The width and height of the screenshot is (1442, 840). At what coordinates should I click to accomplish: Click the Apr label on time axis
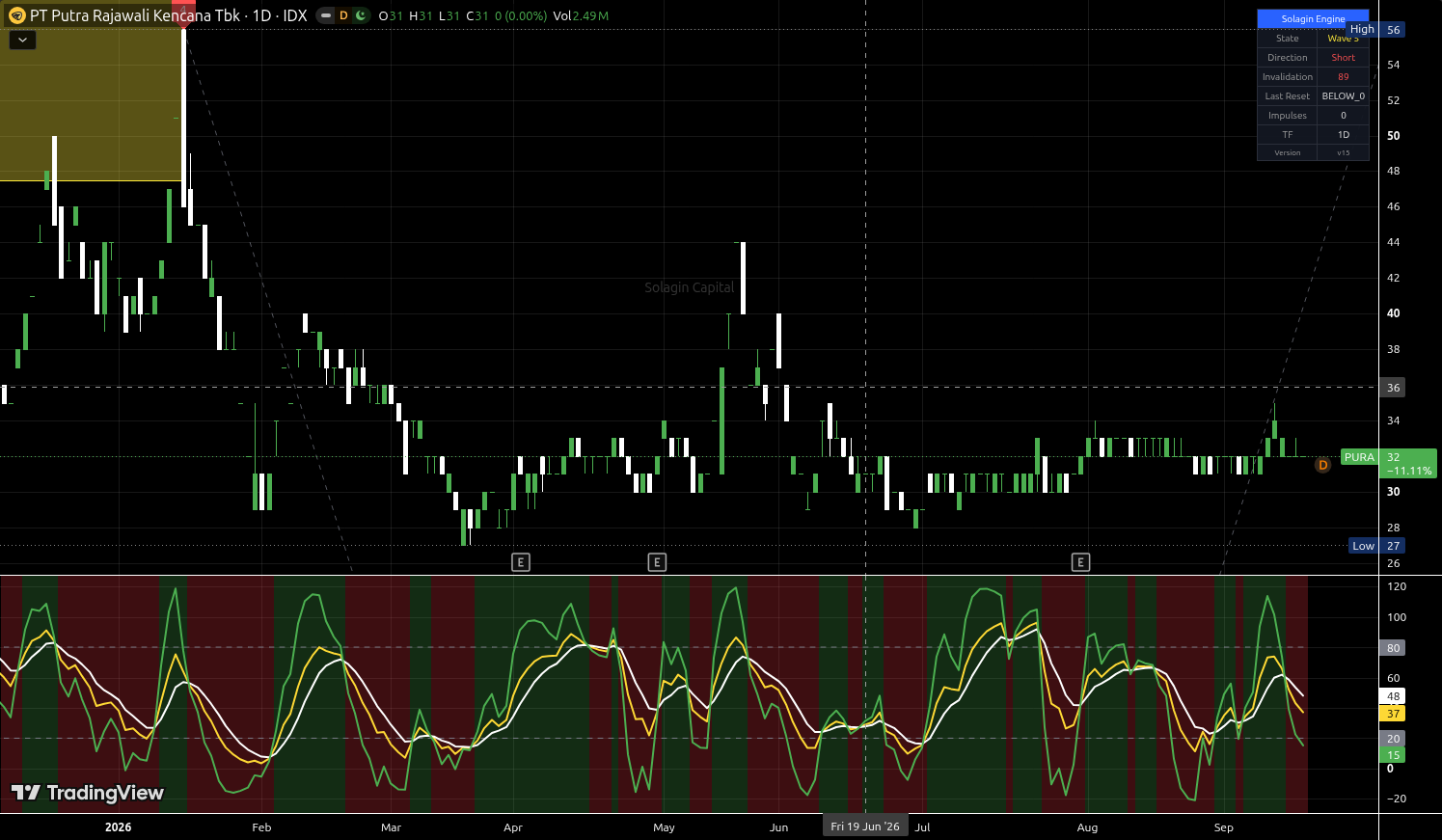(x=513, y=827)
